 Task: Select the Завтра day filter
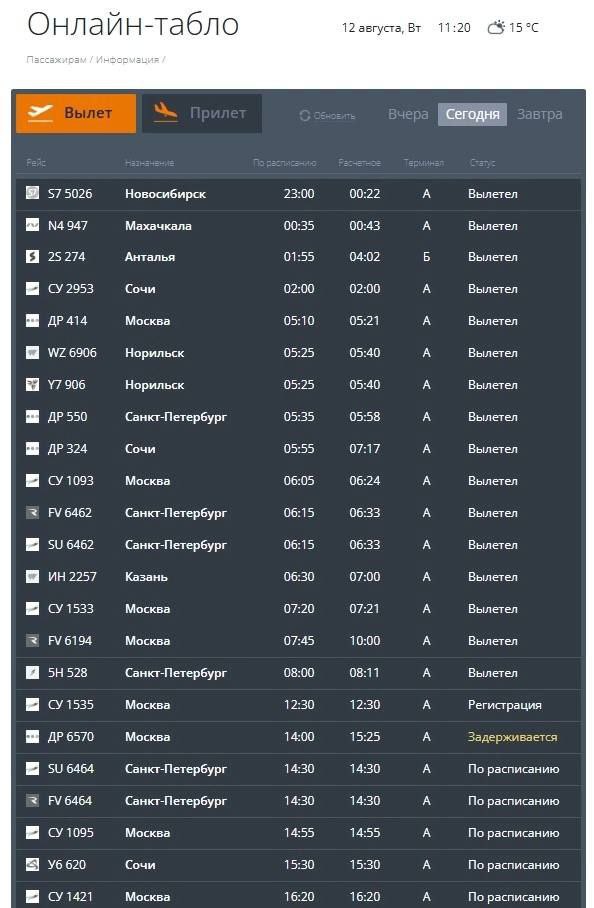tap(540, 114)
